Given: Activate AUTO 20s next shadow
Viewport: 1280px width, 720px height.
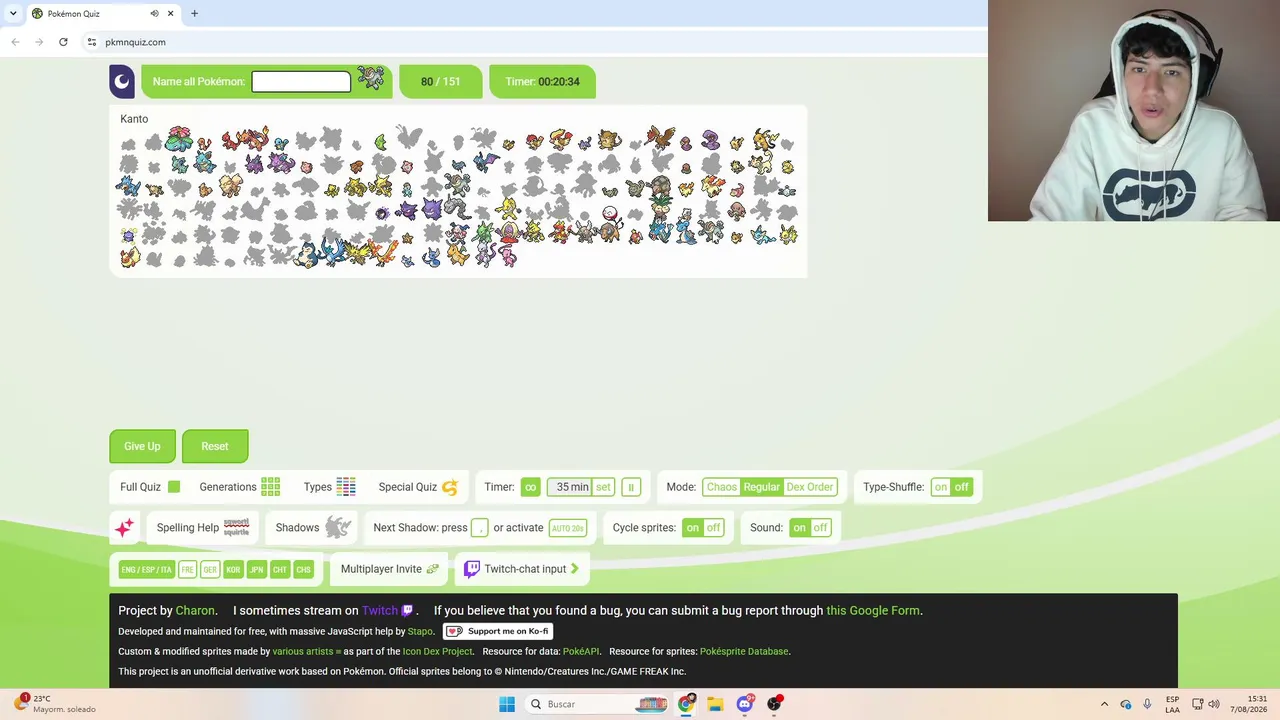Looking at the screenshot, I should [568, 528].
